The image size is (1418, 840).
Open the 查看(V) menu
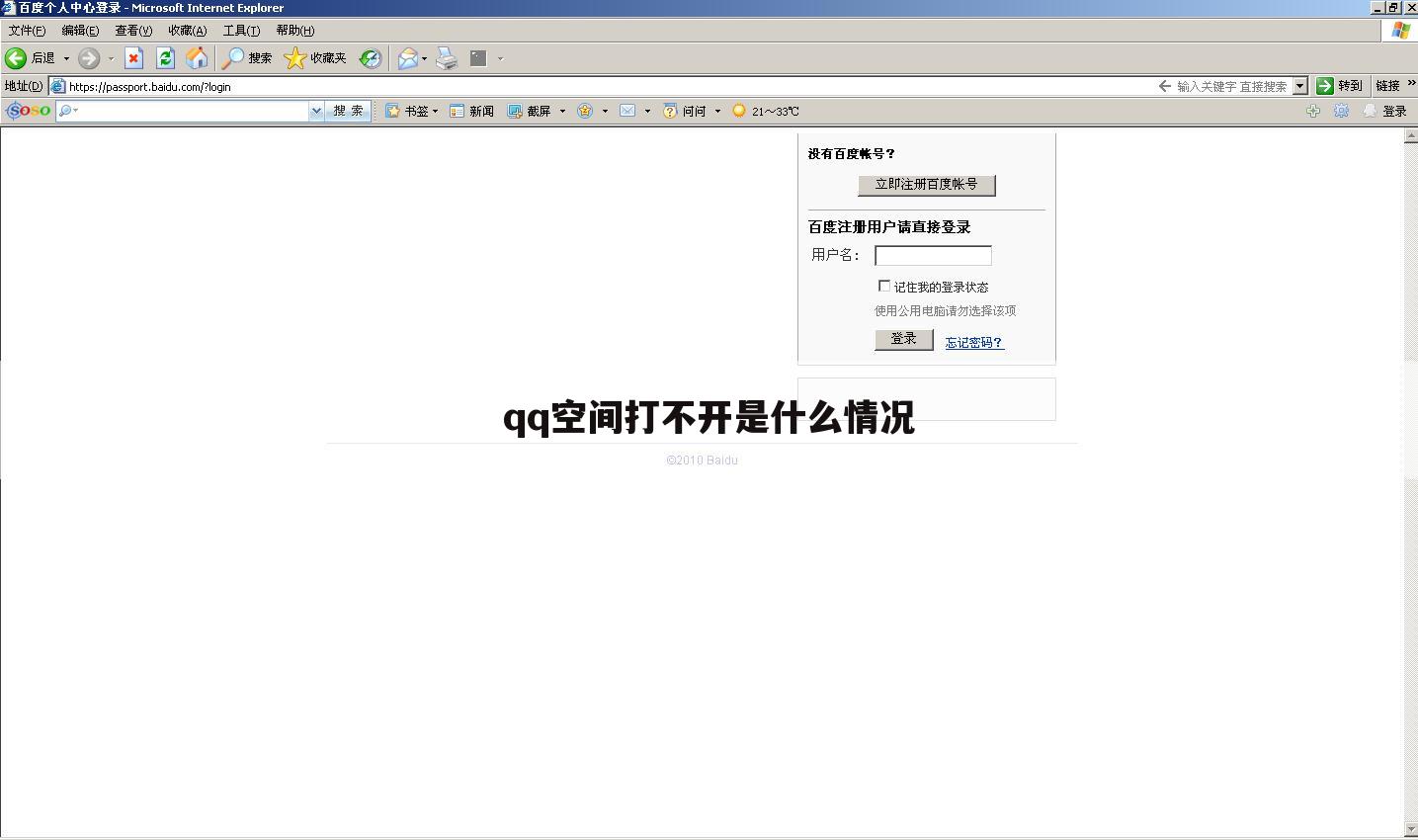(133, 31)
